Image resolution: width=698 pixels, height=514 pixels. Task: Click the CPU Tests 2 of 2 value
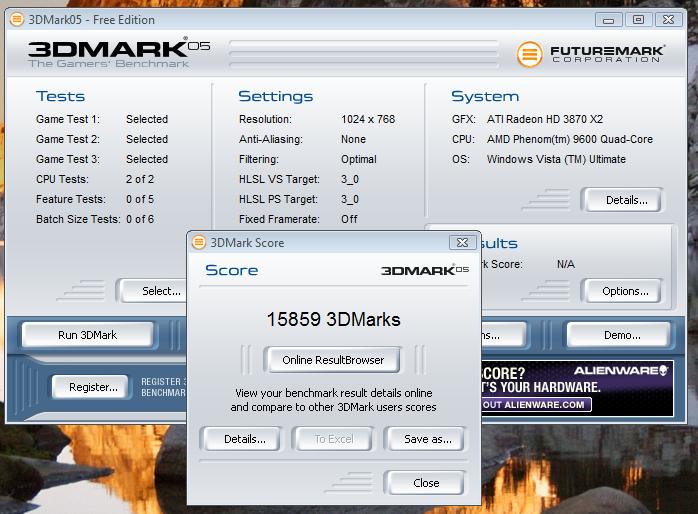tap(140, 179)
